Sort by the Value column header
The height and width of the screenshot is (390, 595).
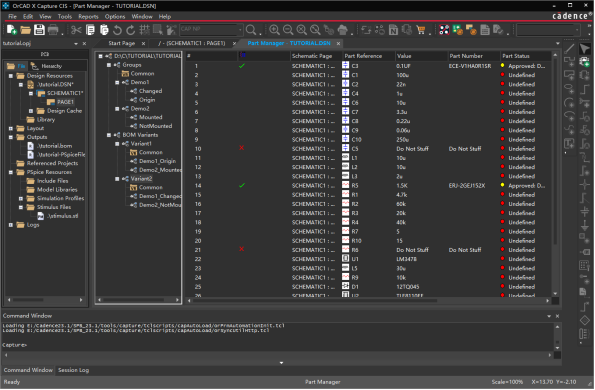(x=421, y=56)
